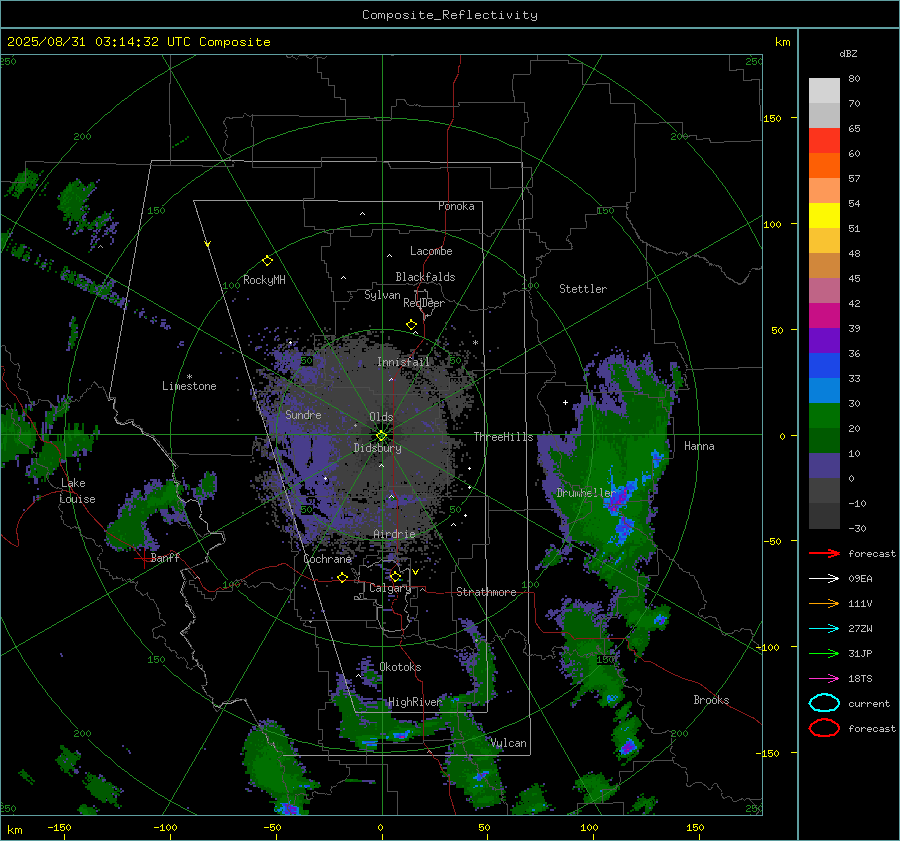Click the Sylvan label

click(382, 295)
